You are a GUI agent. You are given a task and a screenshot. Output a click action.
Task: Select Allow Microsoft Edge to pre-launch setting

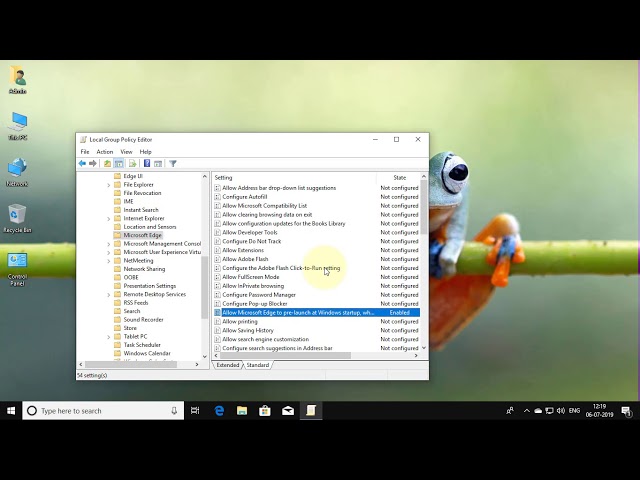(317, 313)
